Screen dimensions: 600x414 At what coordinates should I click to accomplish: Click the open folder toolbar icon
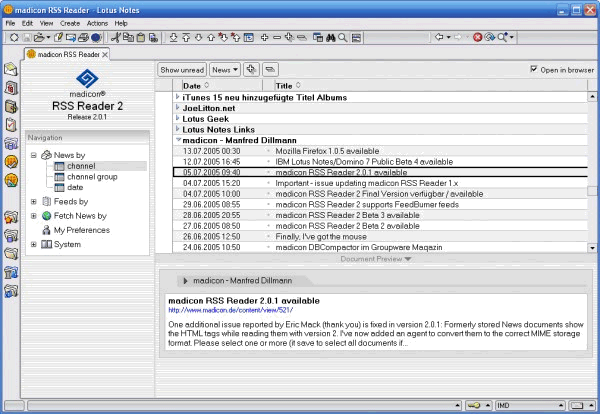(x=39, y=37)
